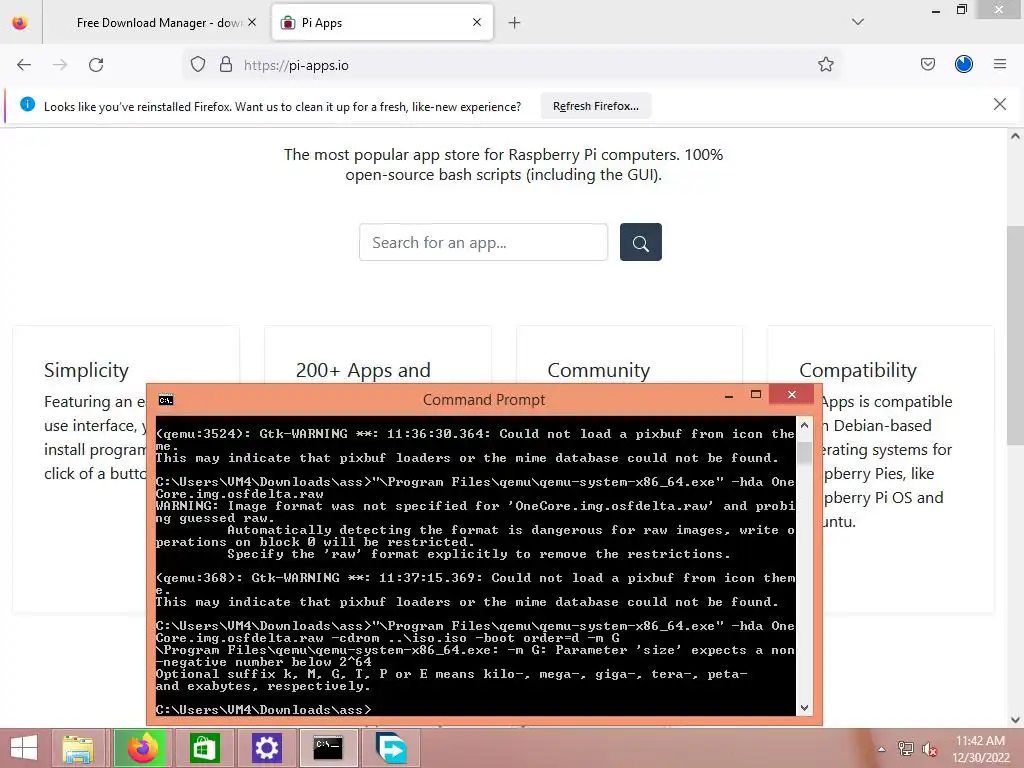The width and height of the screenshot is (1024, 768).
Task: Click the page scrollbar up arrow
Action: click(x=1015, y=136)
